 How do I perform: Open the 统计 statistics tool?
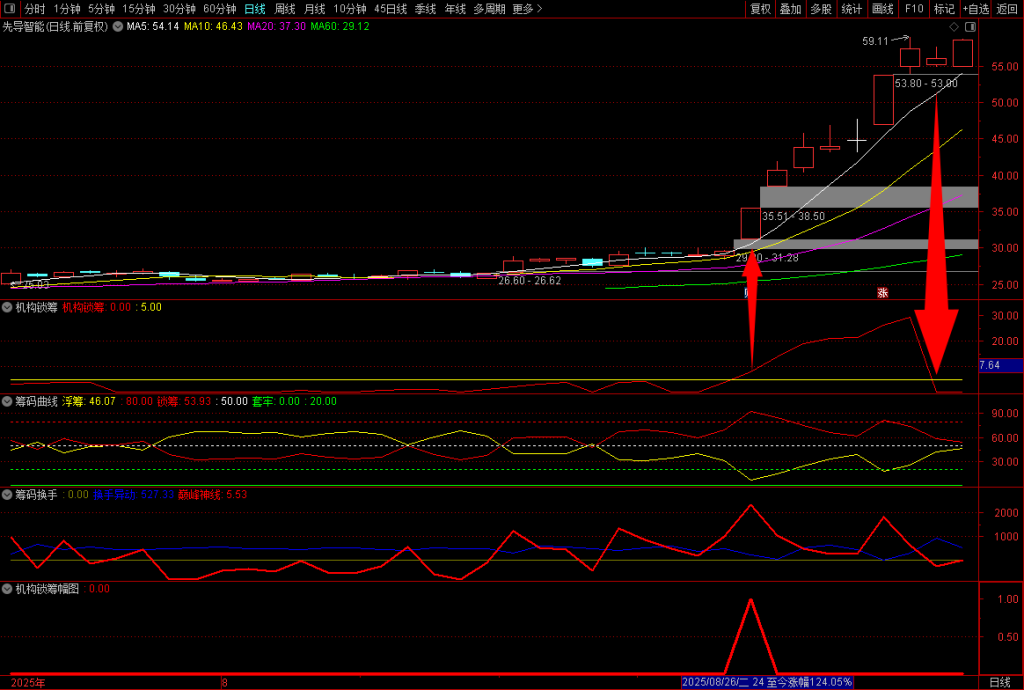tap(852, 9)
